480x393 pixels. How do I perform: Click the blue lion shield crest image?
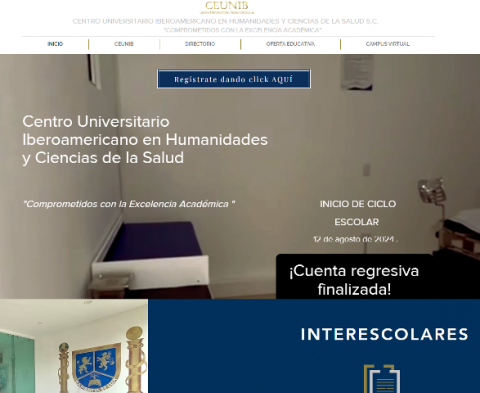pos(97,363)
